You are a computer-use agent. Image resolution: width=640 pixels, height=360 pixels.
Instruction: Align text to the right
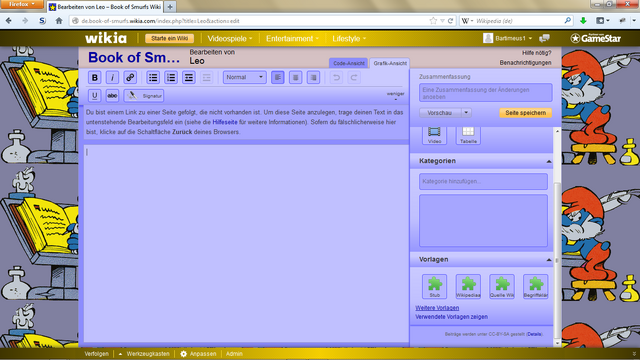(x=313, y=77)
